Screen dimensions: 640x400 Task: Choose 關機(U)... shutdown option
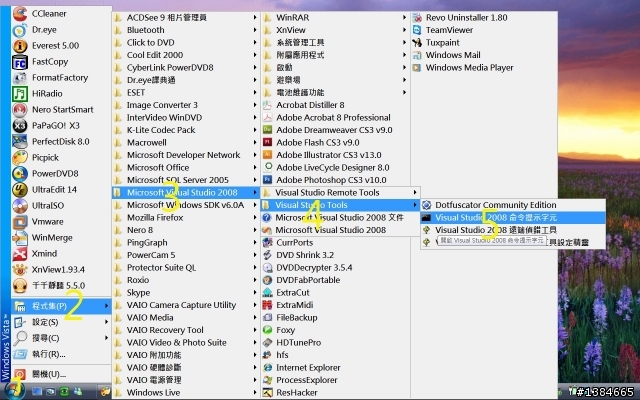point(61,374)
